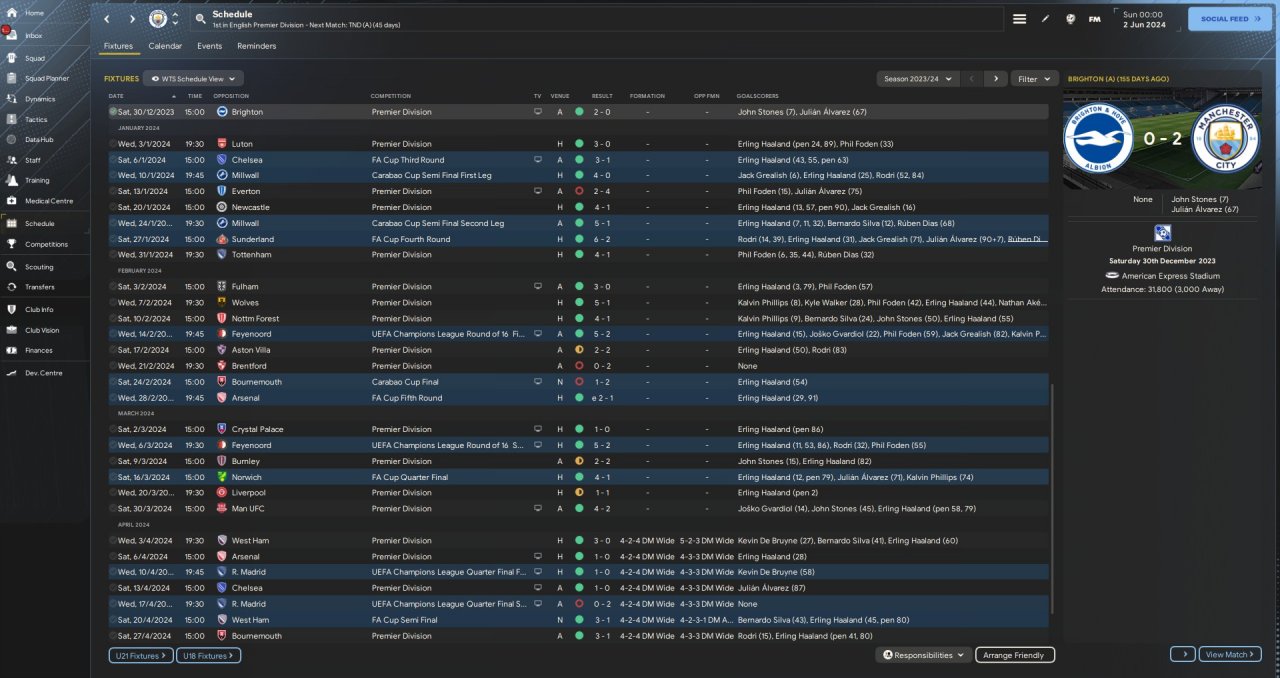
Task: Click the Arrange Friendly button
Action: (1014, 655)
